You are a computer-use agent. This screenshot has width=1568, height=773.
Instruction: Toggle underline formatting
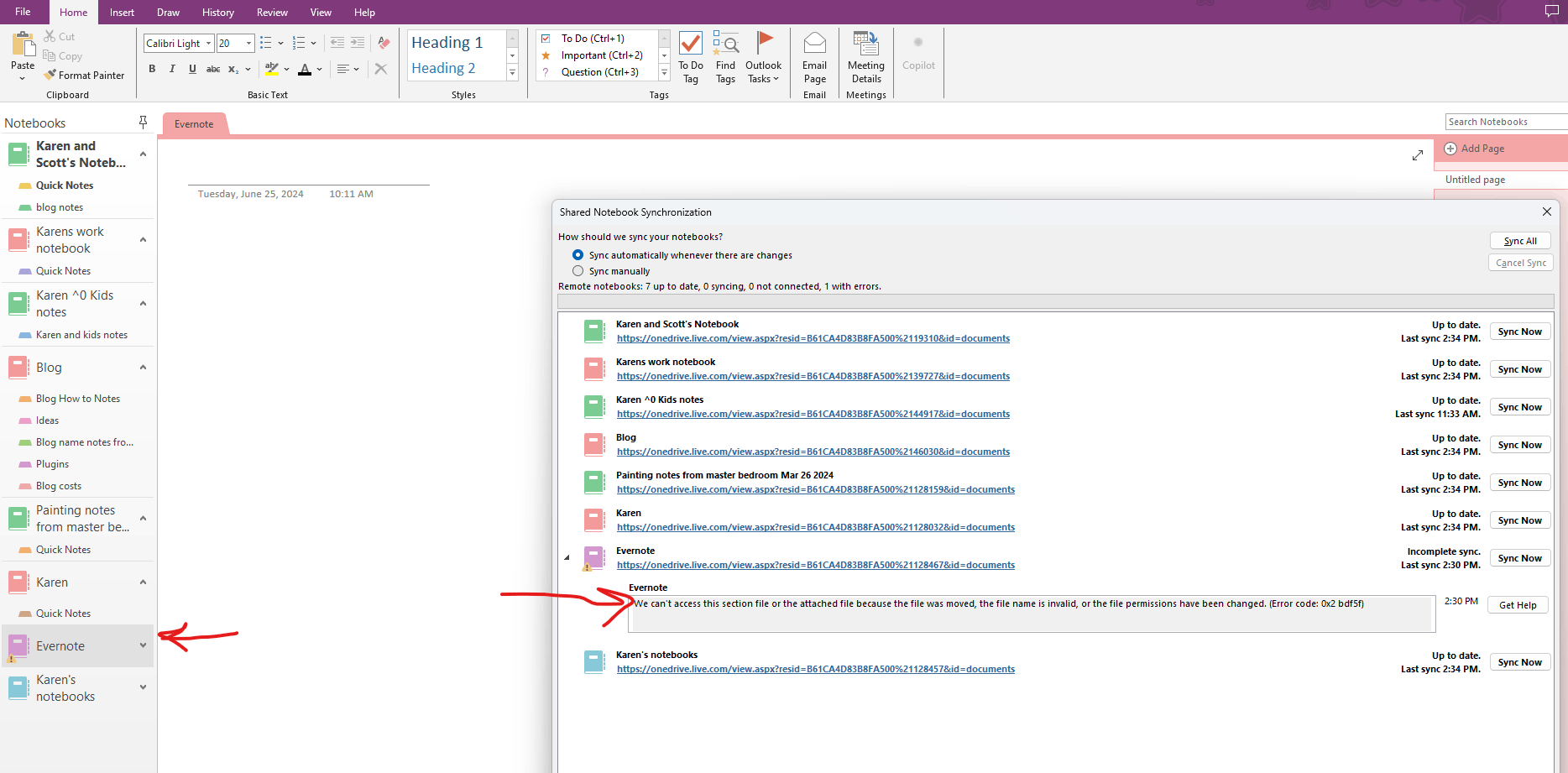(192, 69)
